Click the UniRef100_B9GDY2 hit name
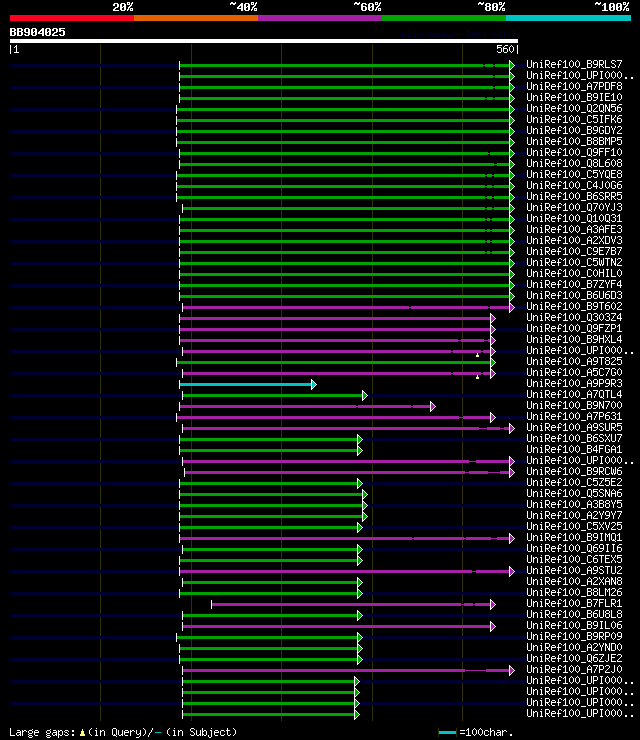This screenshot has width=640, height=740. tap(574, 130)
